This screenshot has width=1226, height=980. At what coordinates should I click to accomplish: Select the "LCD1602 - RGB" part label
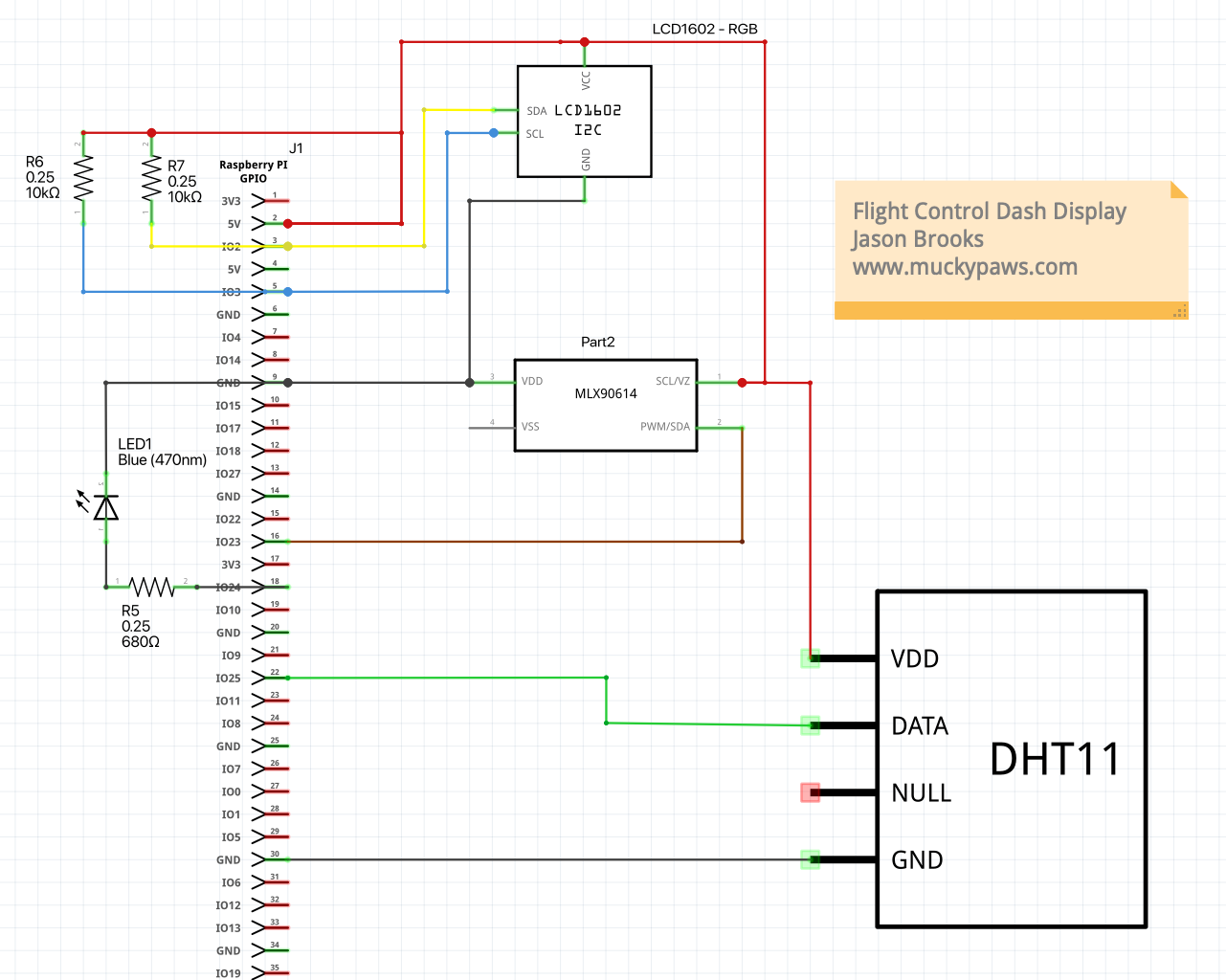point(704,29)
